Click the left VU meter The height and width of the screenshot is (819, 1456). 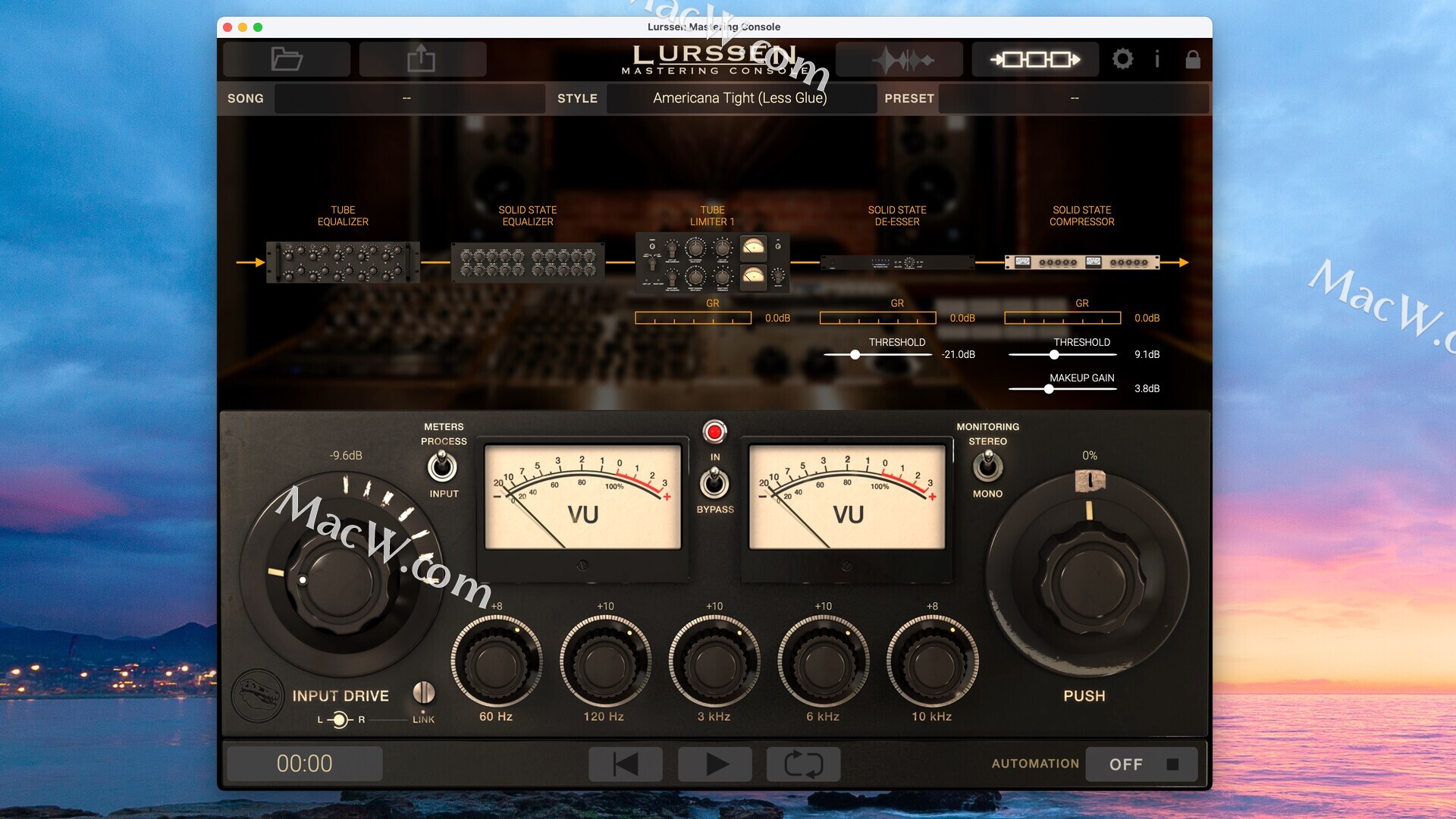[x=582, y=497]
